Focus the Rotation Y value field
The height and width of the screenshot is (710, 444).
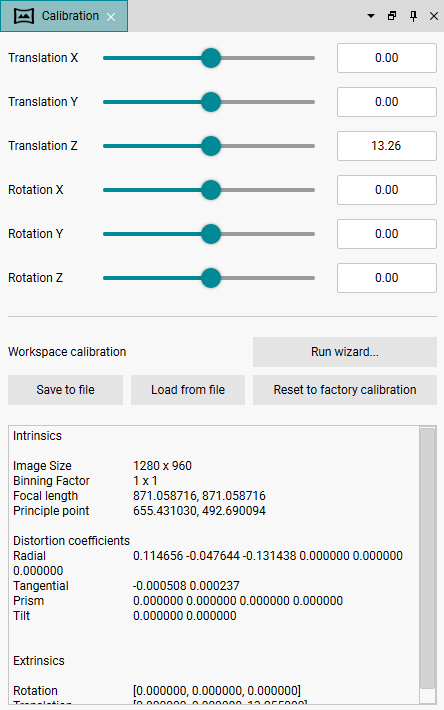point(387,234)
